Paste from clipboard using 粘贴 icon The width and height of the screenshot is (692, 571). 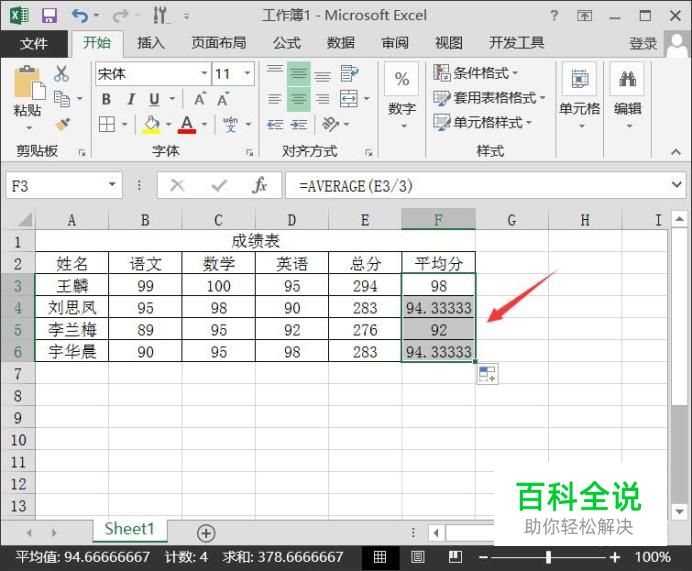coord(29,83)
